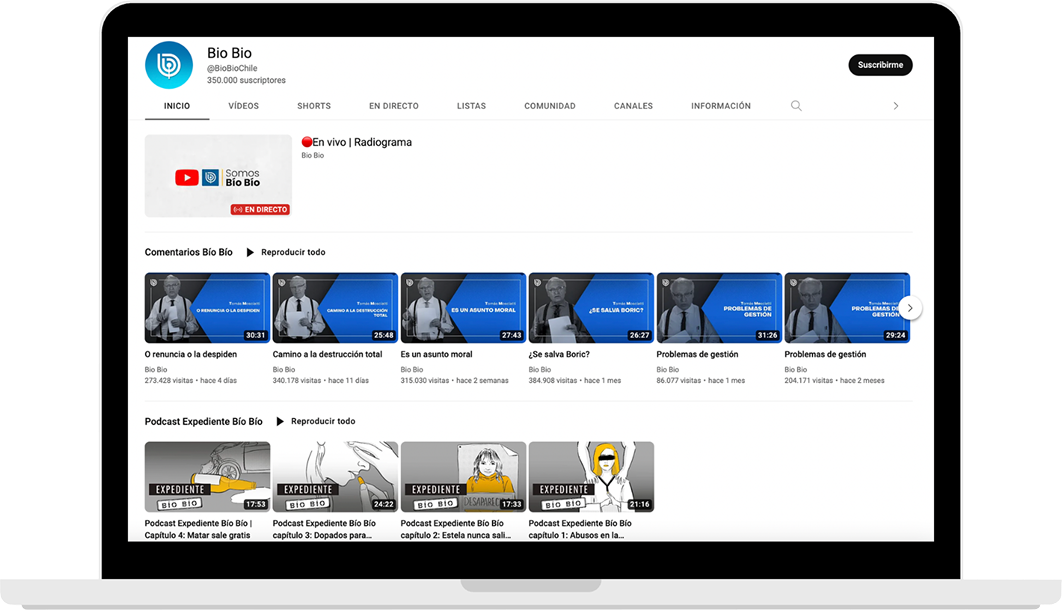This screenshot has height=610, width=1062.
Task: Click the 384.908 visitas · hace 1 mes text
Action: pyautogui.click(x=574, y=380)
